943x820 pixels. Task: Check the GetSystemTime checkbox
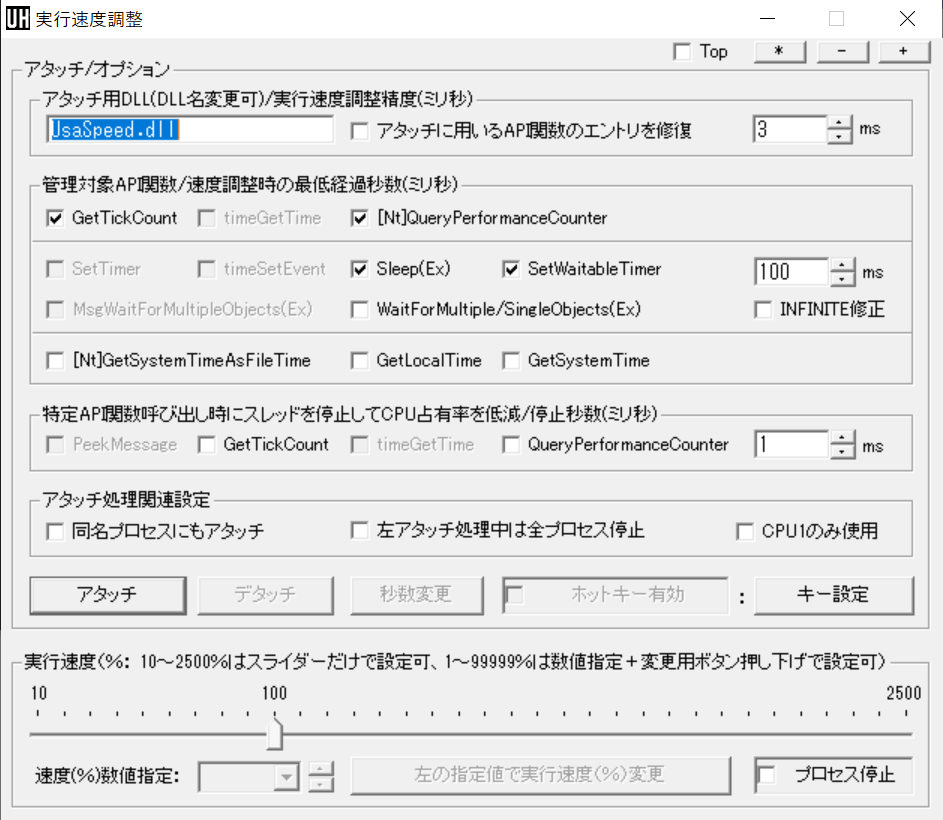coord(511,360)
